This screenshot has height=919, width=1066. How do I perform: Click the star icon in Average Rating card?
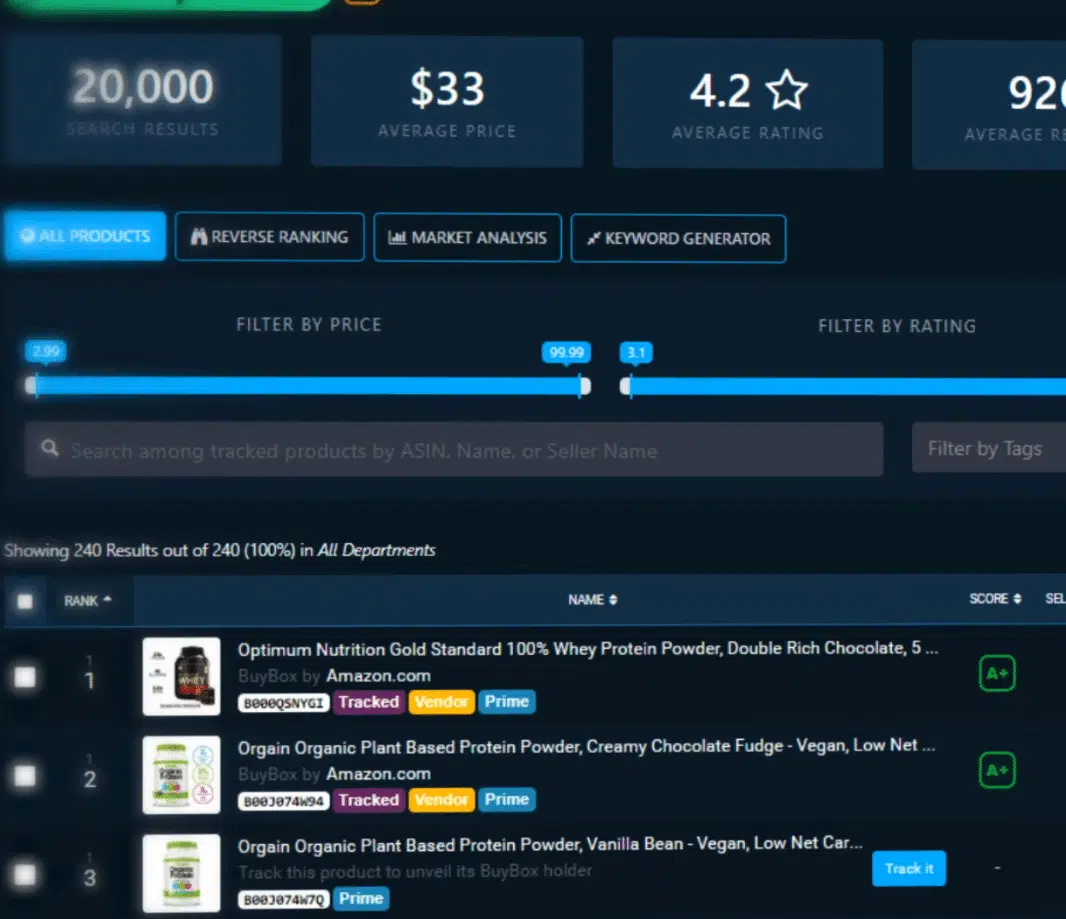pyautogui.click(x=786, y=92)
